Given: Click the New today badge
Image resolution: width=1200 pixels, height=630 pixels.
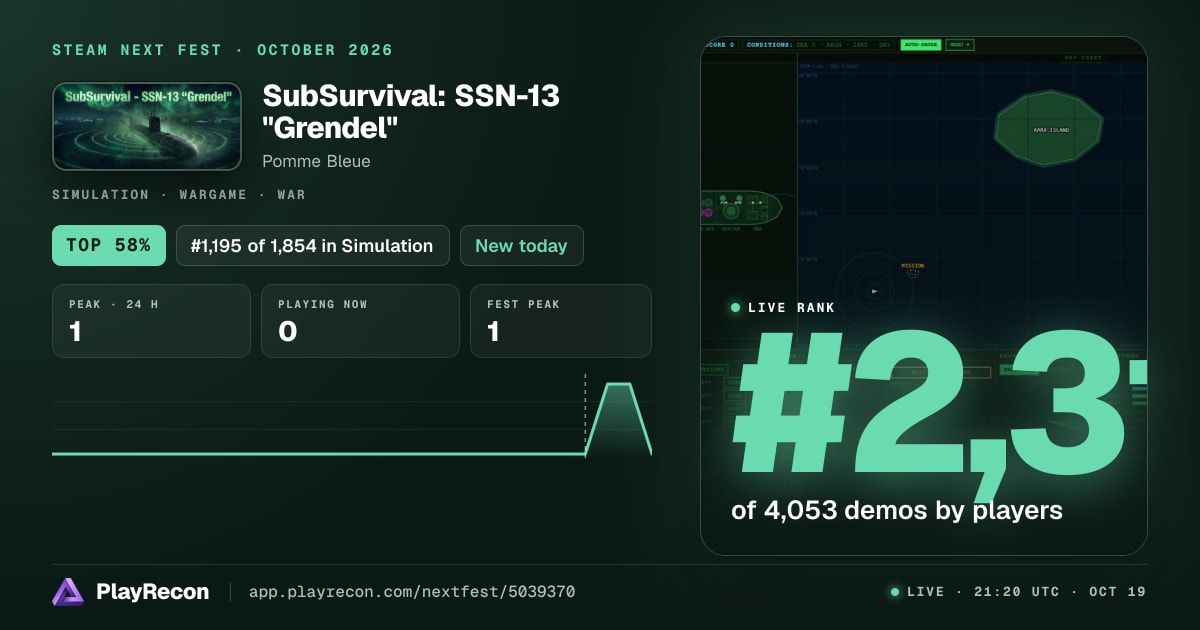Looking at the screenshot, I should (x=521, y=245).
